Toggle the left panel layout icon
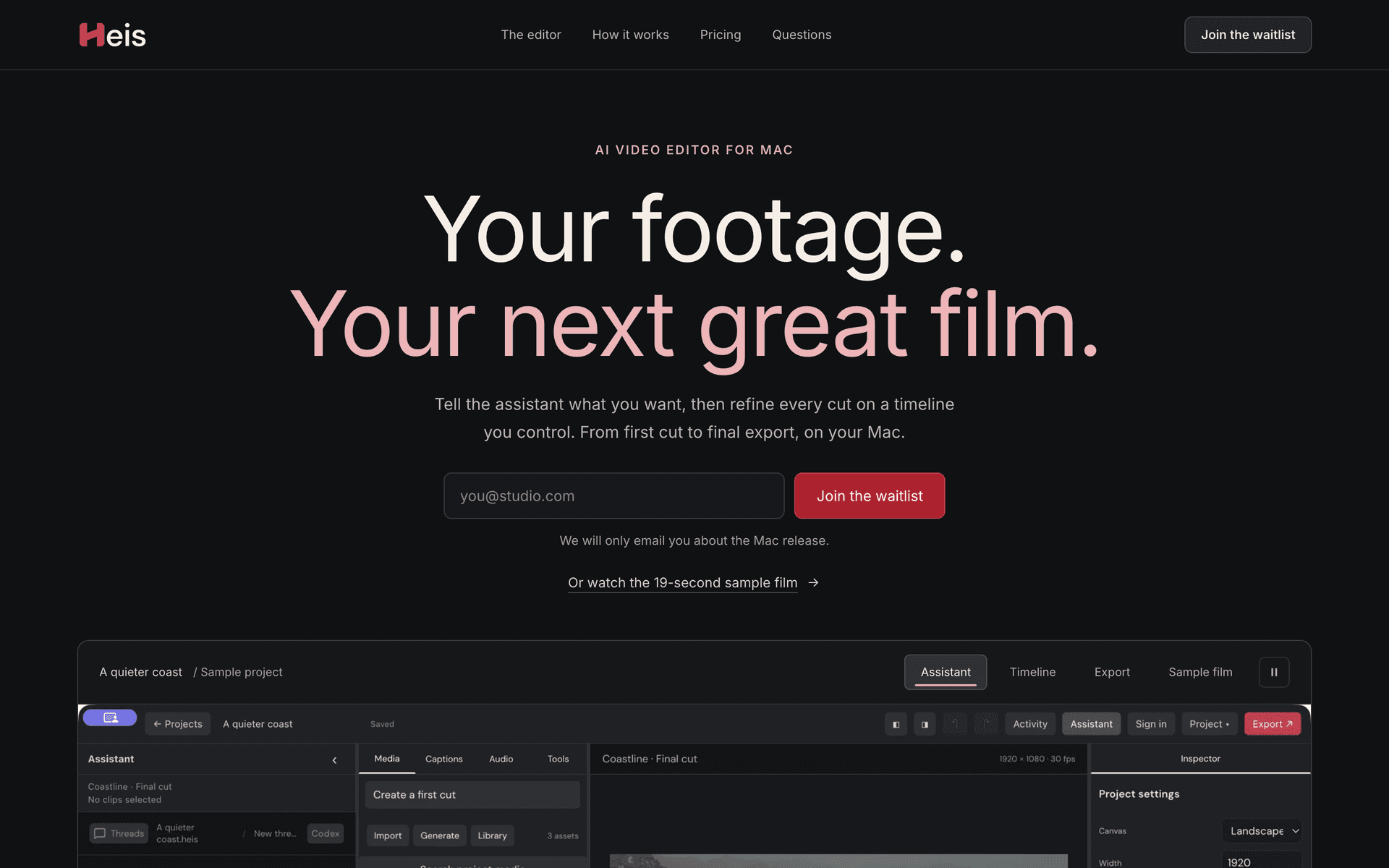 coord(896,724)
